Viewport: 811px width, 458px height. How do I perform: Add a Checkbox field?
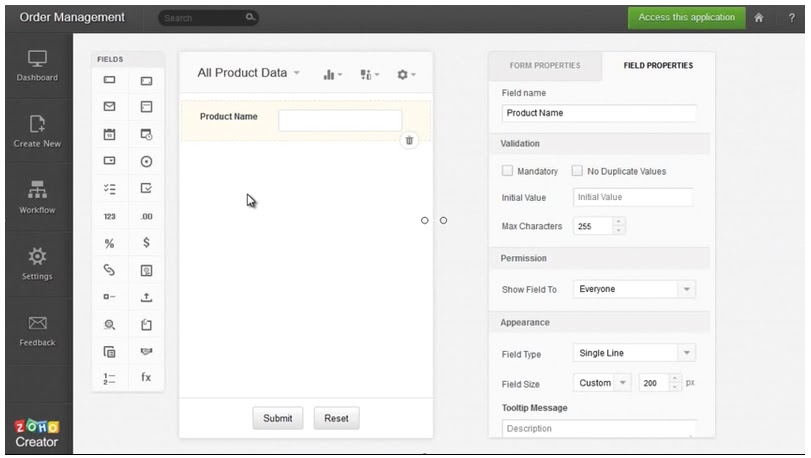[x=146, y=188]
